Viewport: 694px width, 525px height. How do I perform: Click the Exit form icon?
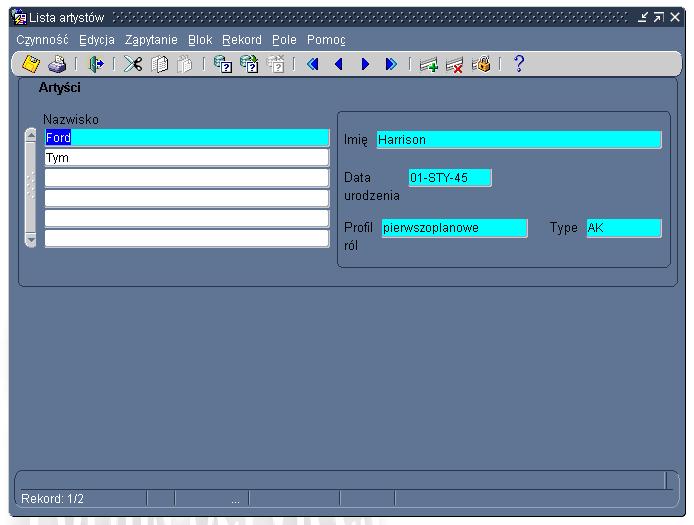96,64
